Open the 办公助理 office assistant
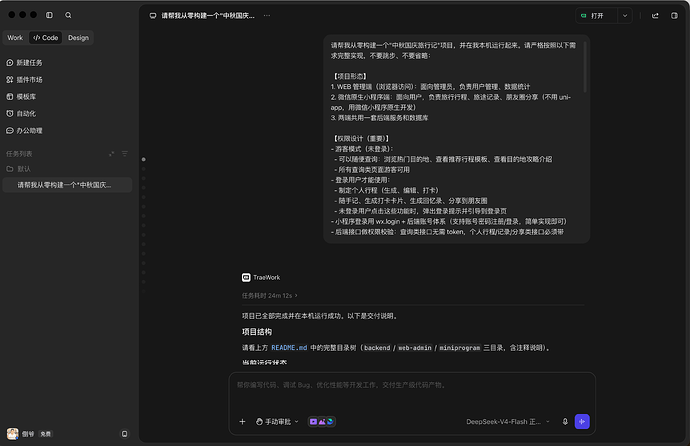Screen dimensions: 690x446 pos(24,131)
